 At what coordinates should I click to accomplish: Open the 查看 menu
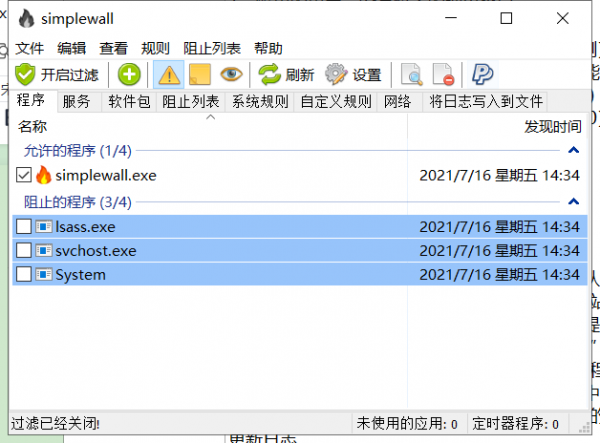pyautogui.click(x=114, y=49)
